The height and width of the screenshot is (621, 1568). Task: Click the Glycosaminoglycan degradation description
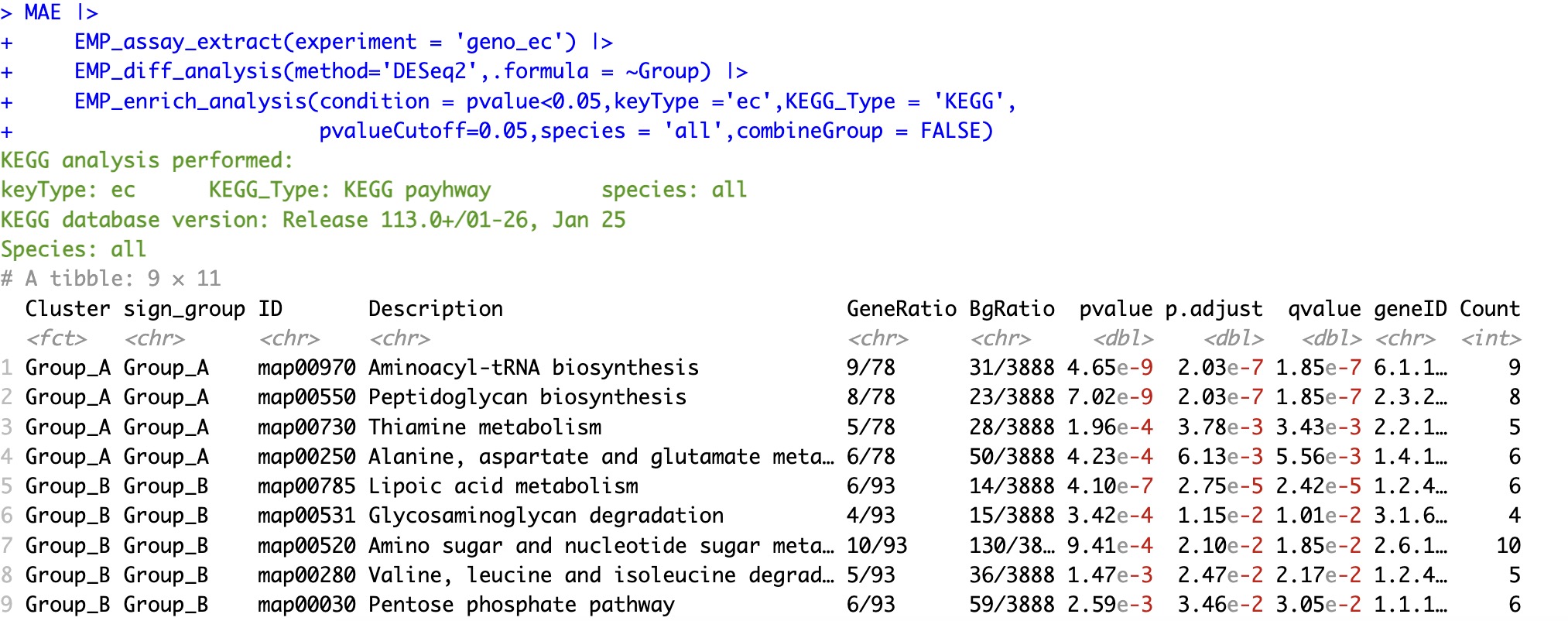(x=546, y=516)
